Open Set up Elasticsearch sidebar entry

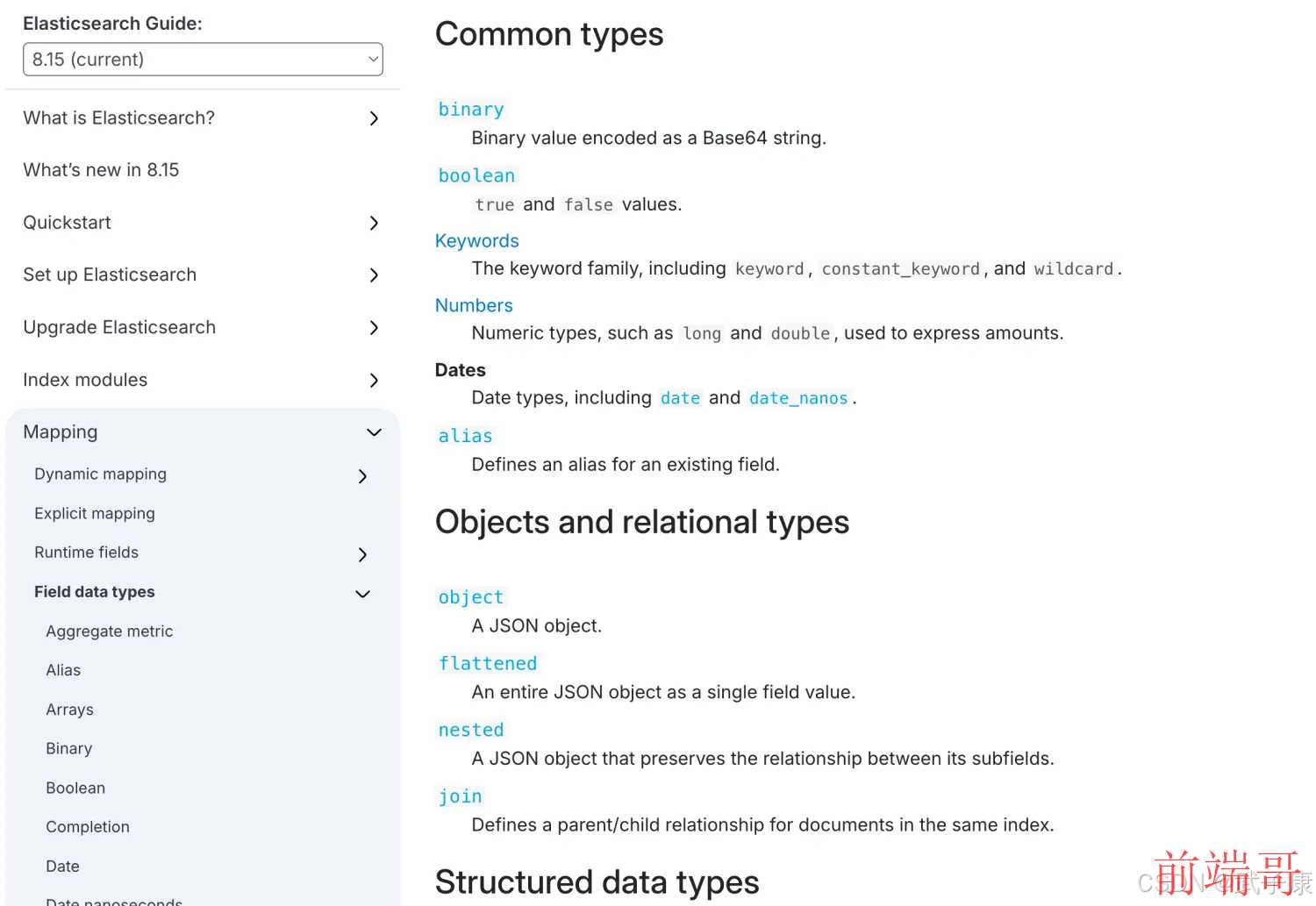coord(110,275)
